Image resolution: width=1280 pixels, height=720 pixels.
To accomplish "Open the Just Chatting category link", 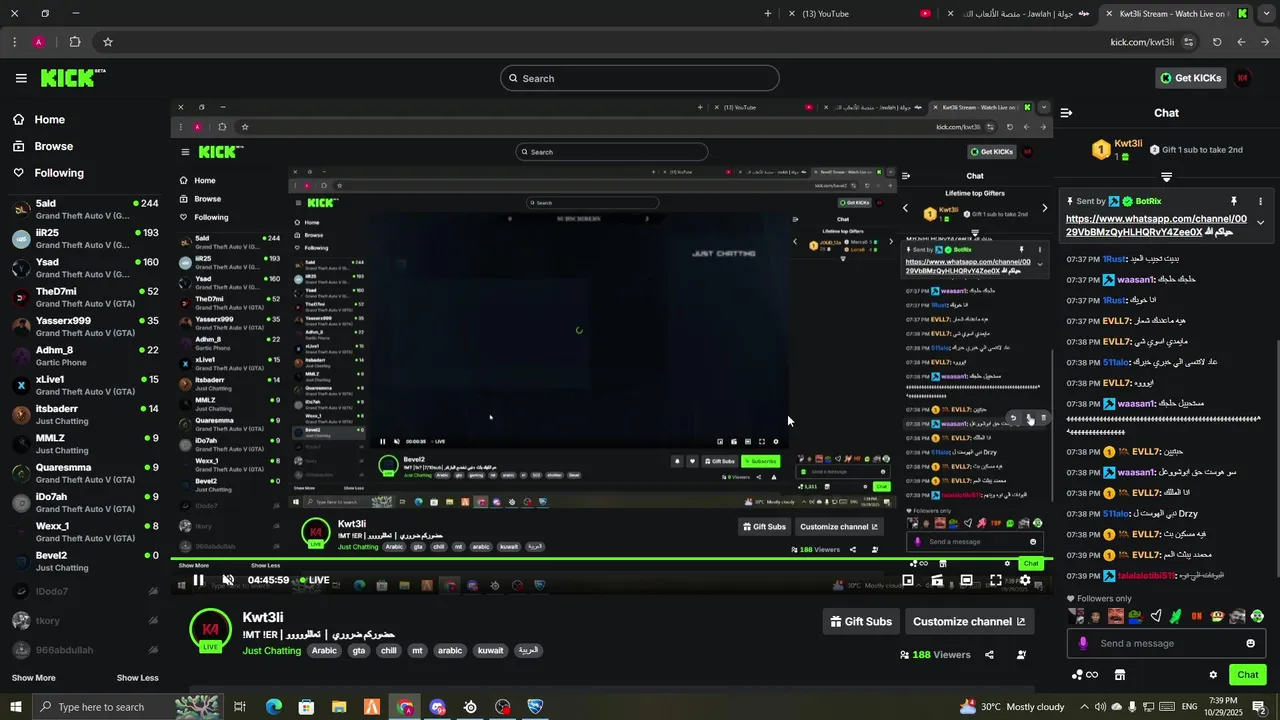I will 272,651.
